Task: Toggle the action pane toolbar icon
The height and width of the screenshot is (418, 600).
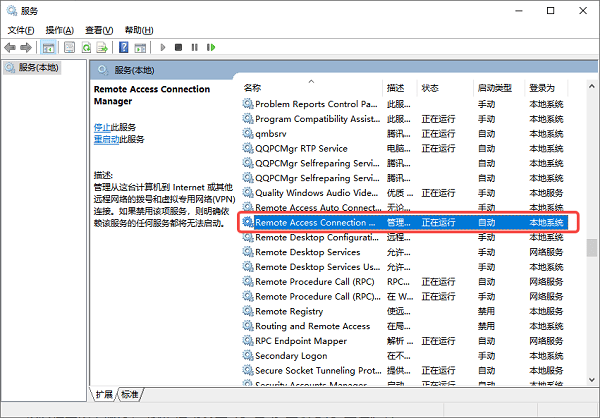Action: [x=140, y=47]
